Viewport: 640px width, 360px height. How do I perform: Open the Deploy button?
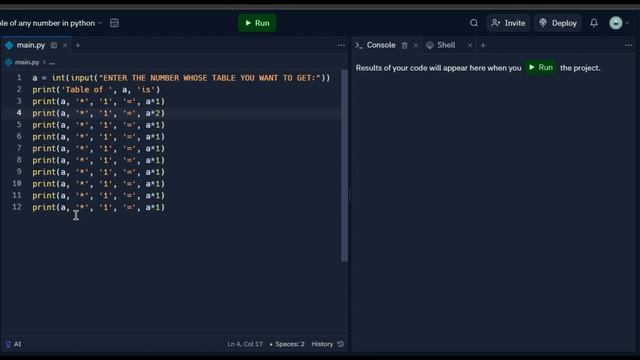pyautogui.click(x=558, y=23)
